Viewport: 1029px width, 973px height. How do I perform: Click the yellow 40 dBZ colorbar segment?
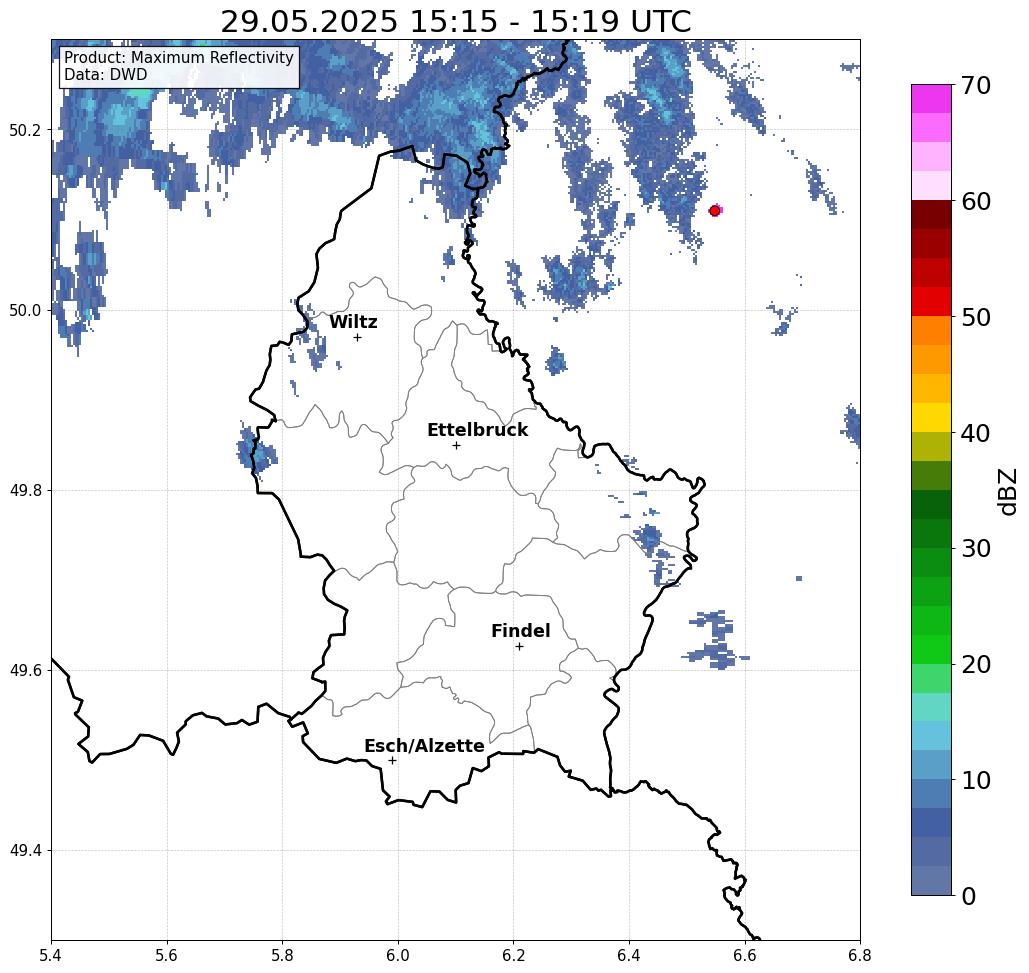click(x=931, y=418)
